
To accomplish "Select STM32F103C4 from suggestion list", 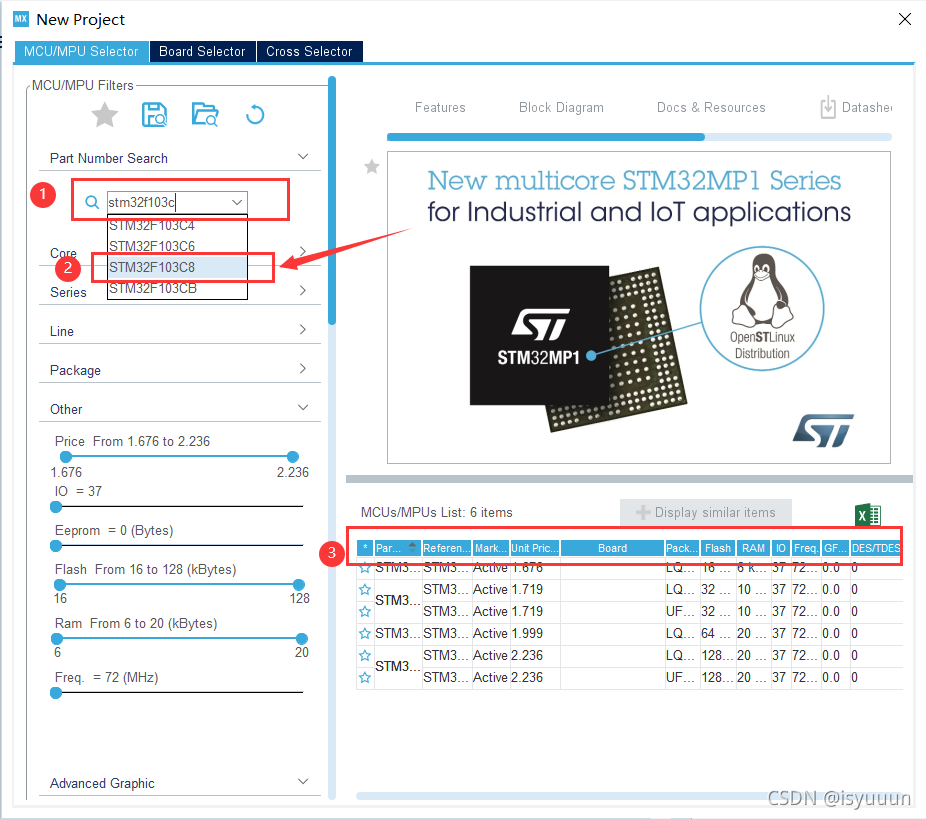I will (x=177, y=226).
